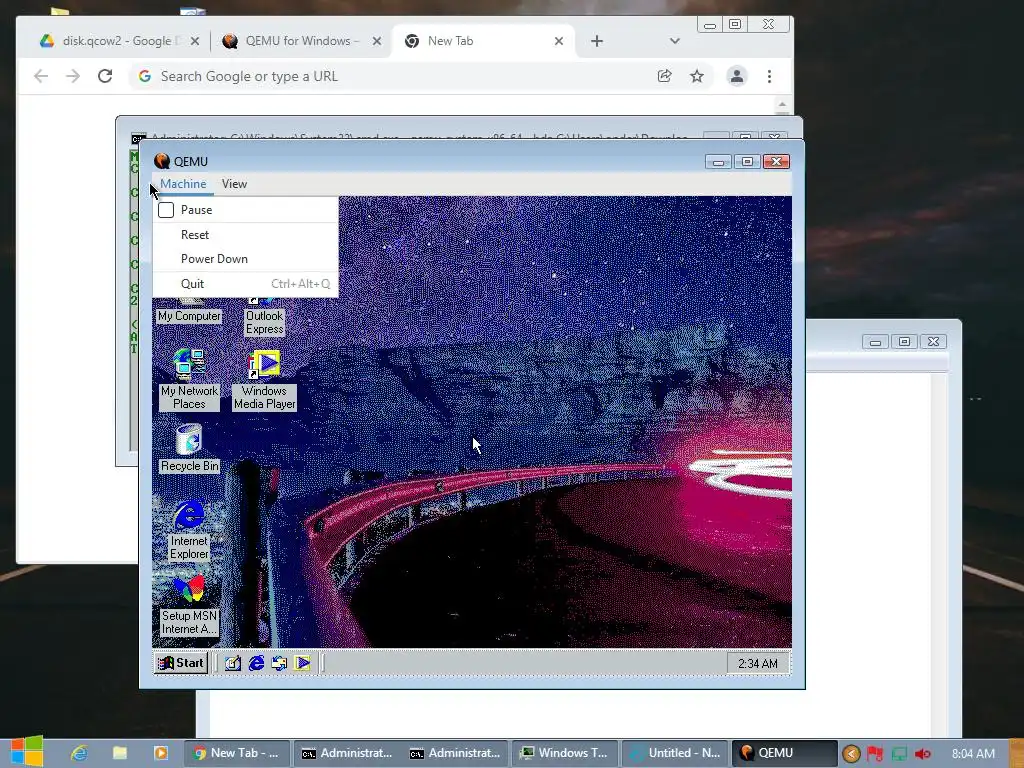
Task: Open the Windows Start button on host taskbar
Action: click(x=26, y=752)
